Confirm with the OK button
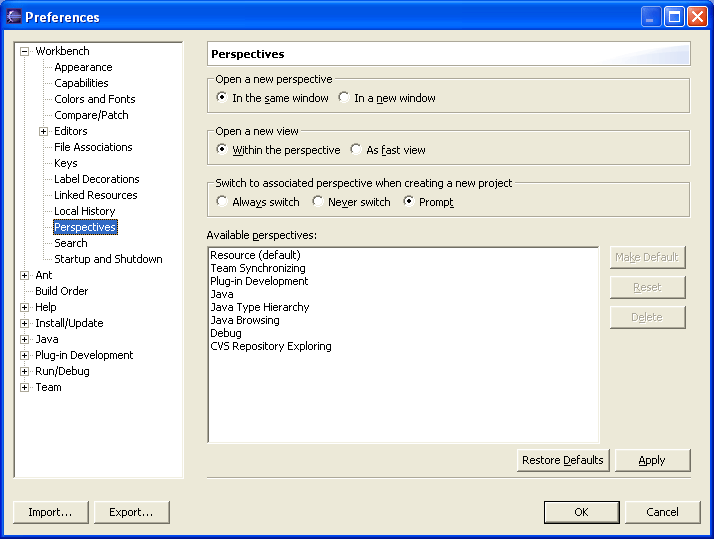 581,512
